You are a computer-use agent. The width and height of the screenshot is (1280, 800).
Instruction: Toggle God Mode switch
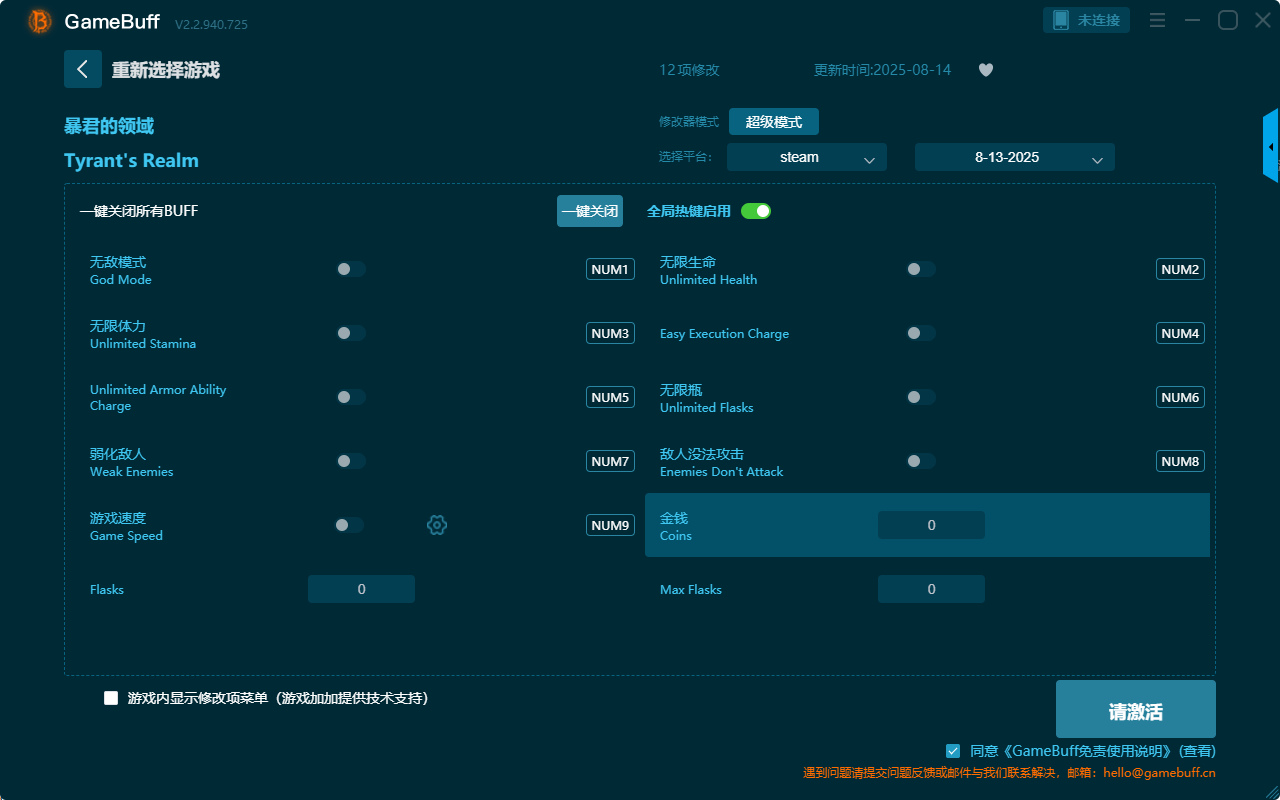click(x=351, y=269)
